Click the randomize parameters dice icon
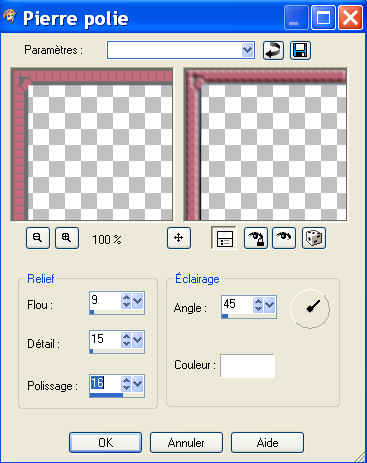This screenshot has height=463, width=367. pyautogui.click(x=314, y=238)
